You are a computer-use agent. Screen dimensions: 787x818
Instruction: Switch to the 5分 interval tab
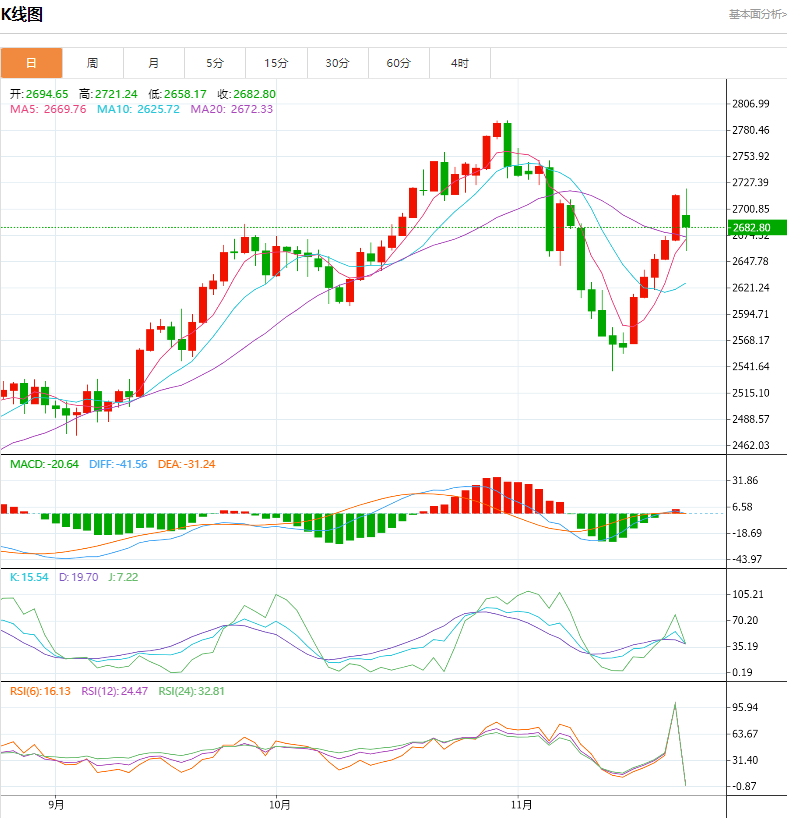[x=215, y=63]
